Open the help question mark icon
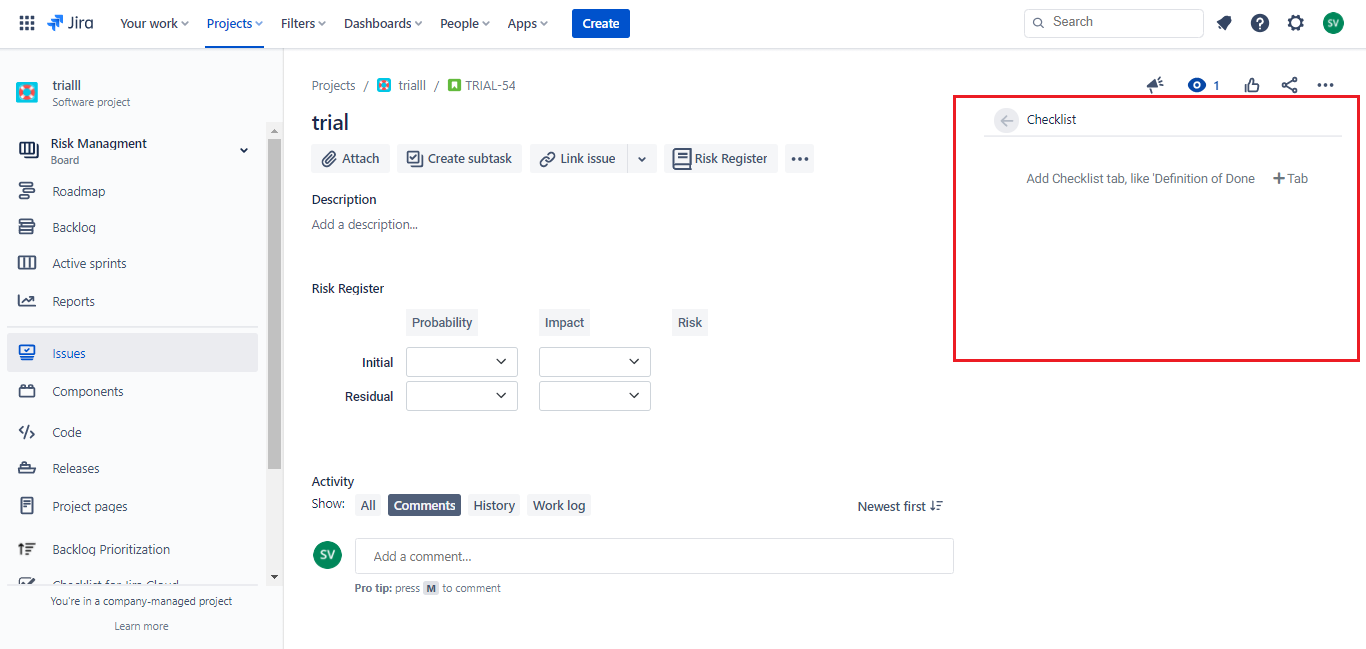Viewport: 1366px width, 649px height. click(1260, 23)
